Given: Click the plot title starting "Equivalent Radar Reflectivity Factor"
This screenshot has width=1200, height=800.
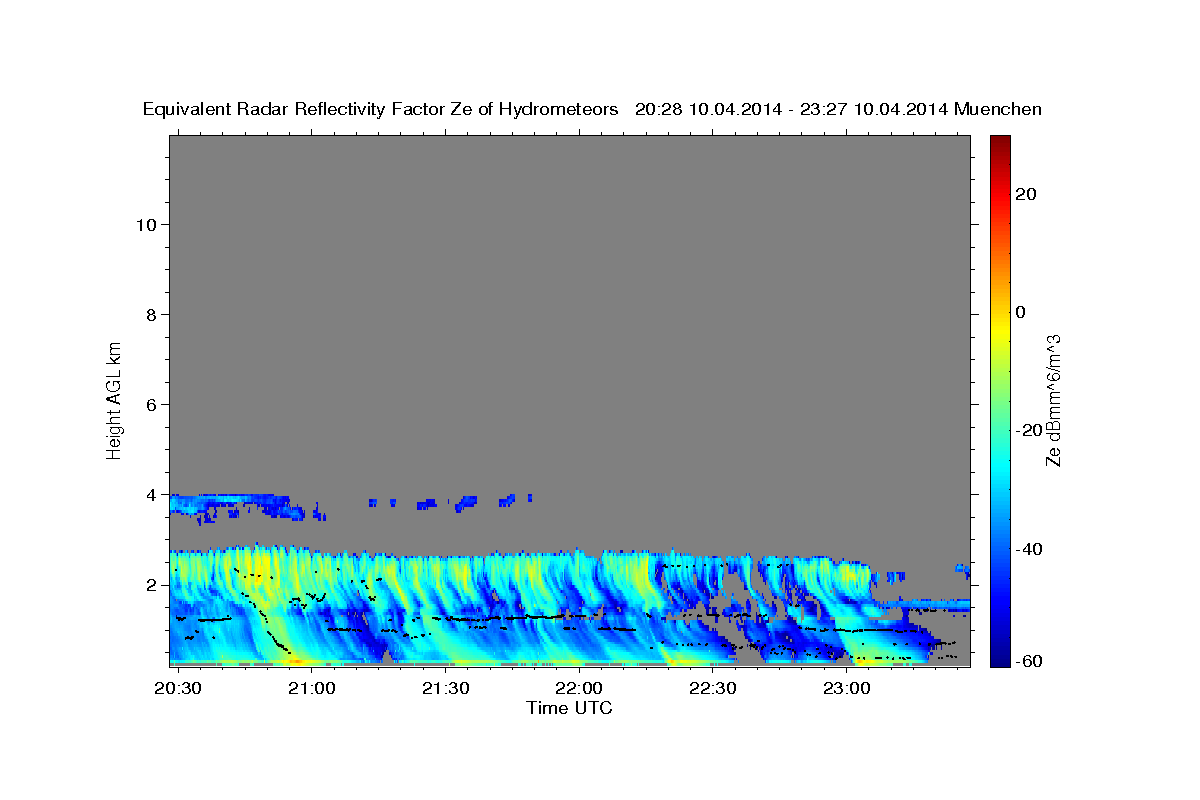Looking at the screenshot, I should tap(593, 110).
